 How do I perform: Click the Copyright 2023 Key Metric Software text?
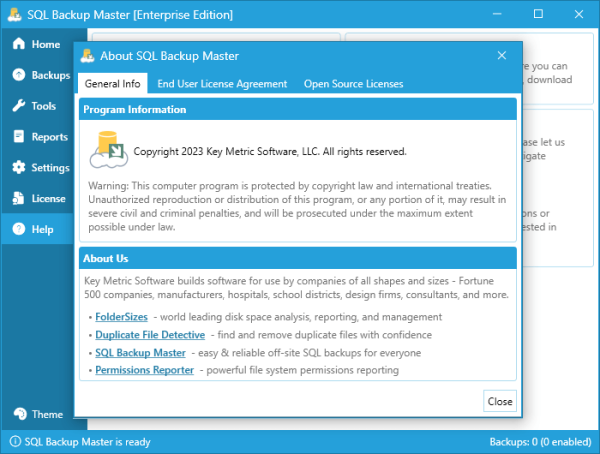(x=270, y=152)
